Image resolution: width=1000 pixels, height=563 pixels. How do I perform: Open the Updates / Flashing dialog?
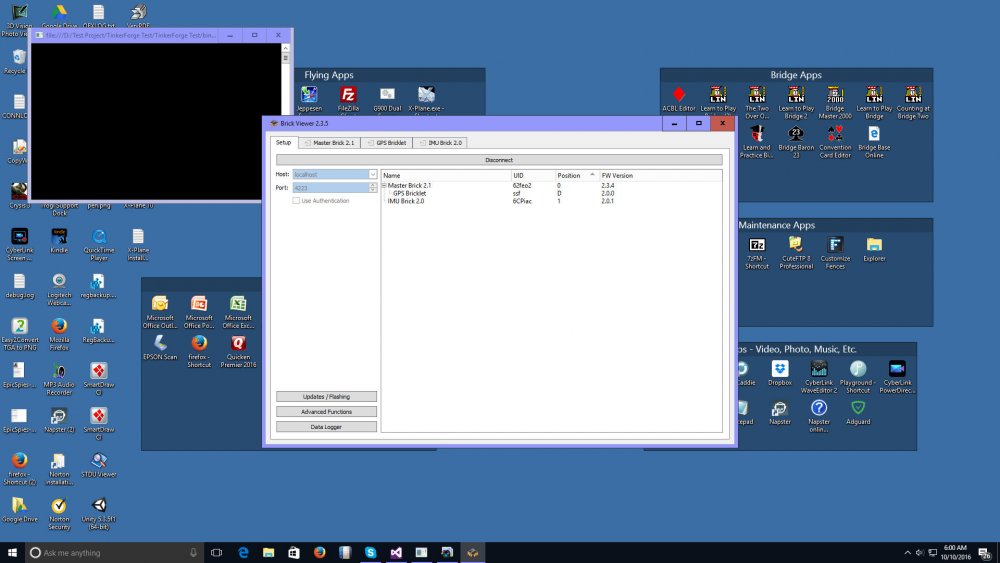(x=326, y=397)
